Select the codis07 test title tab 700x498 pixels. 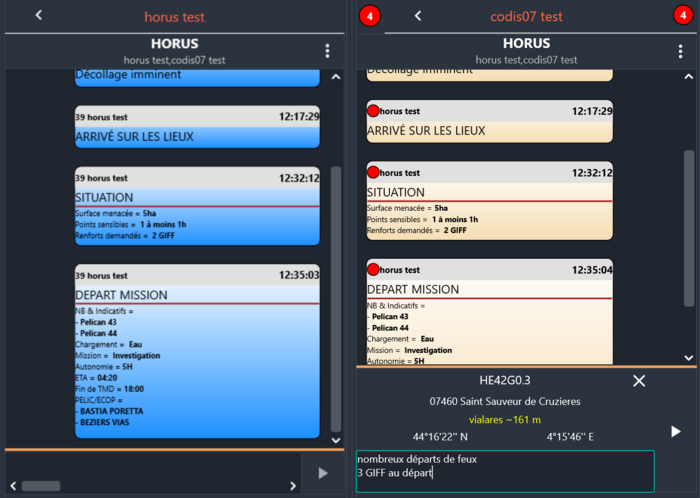pyautogui.click(x=526, y=16)
